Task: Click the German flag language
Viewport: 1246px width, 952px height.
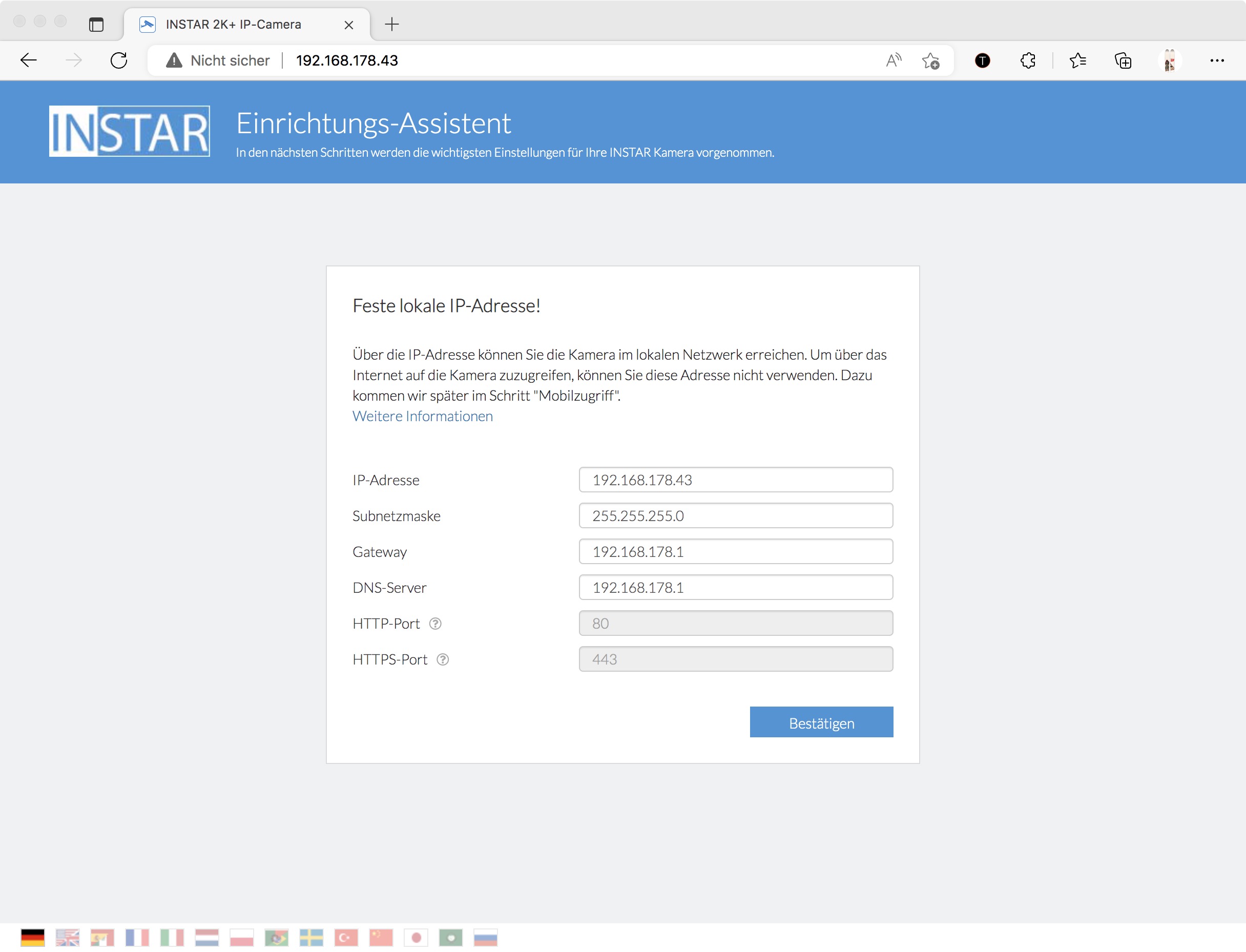Action: (x=33, y=937)
